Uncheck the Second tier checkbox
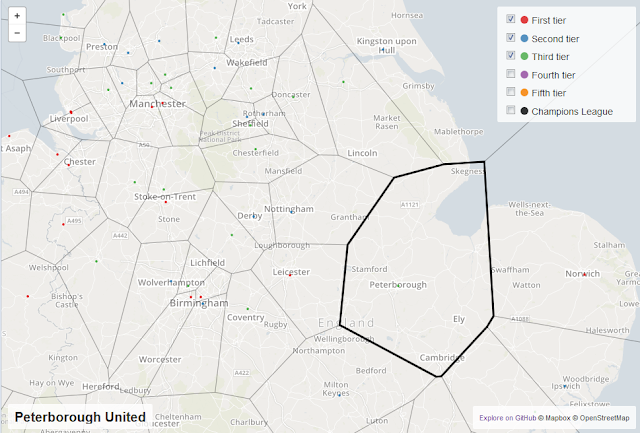 [x=510, y=38]
